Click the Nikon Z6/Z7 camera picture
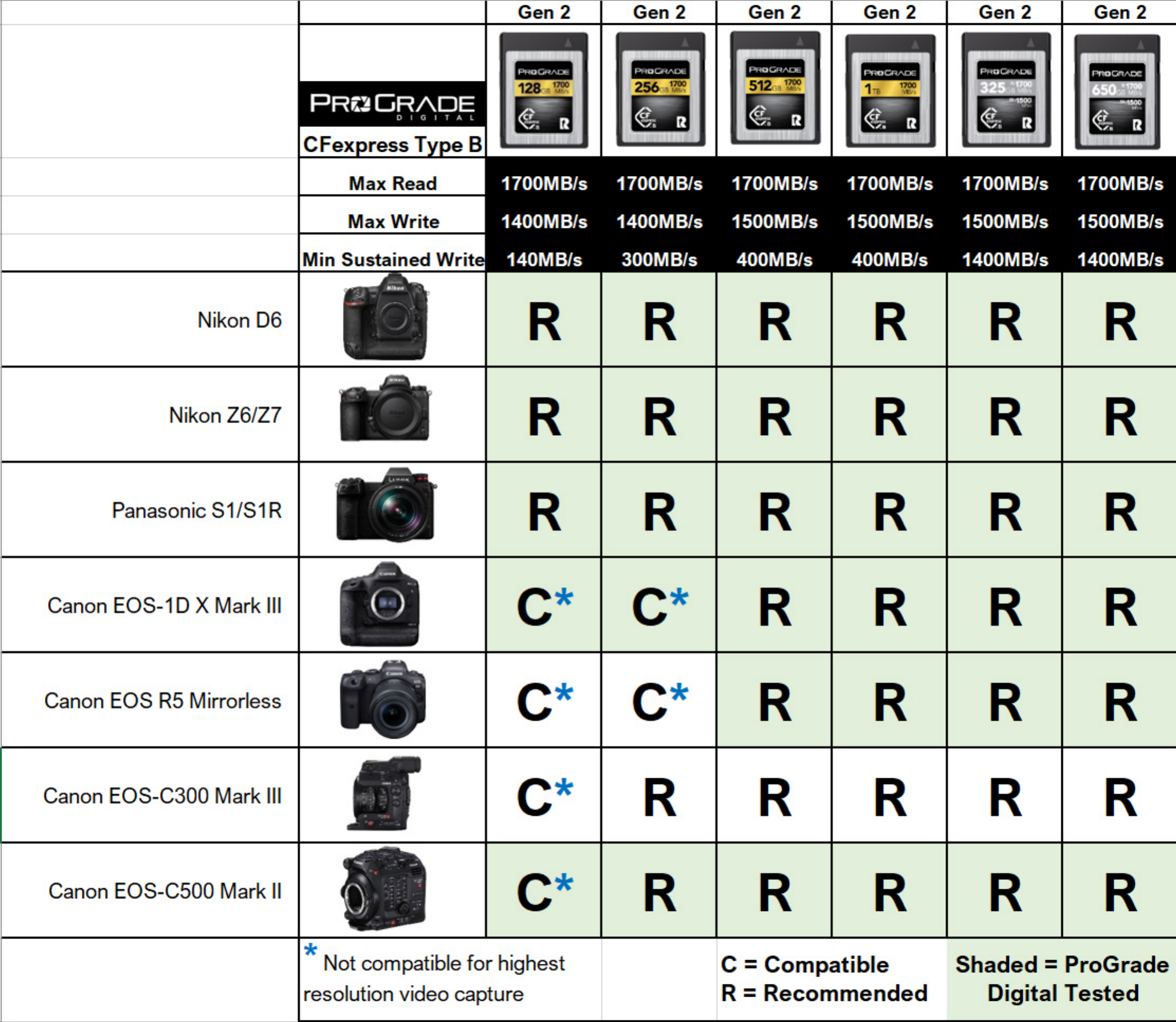 click(x=385, y=408)
